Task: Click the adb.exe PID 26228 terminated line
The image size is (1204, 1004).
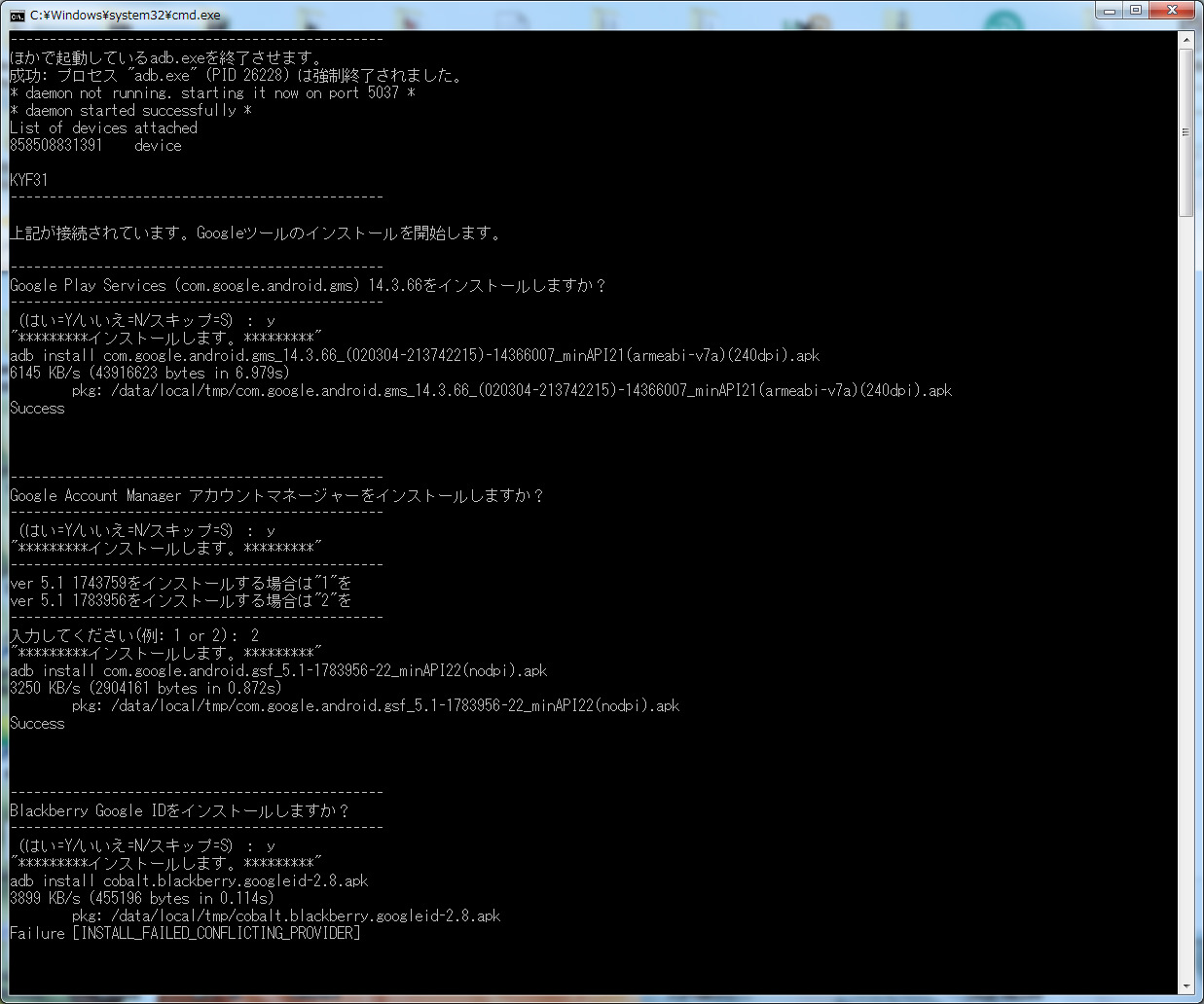Action: point(238,75)
